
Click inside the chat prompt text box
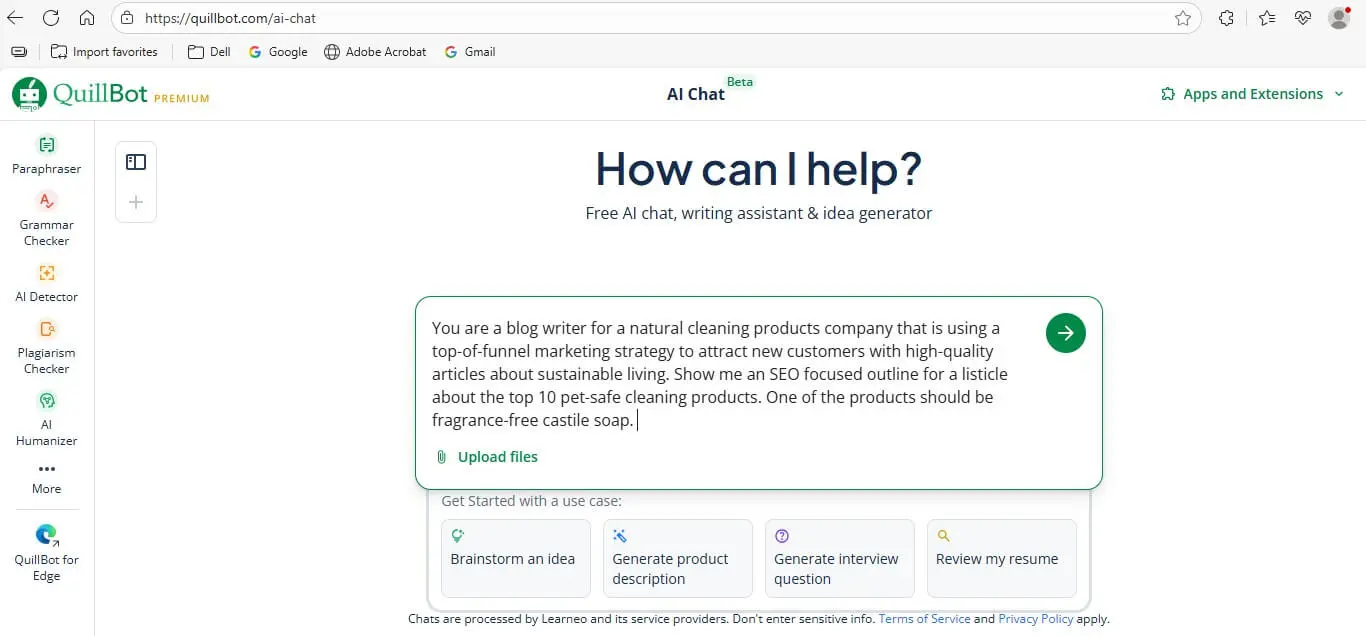pyautogui.click(x=730, y=374)
